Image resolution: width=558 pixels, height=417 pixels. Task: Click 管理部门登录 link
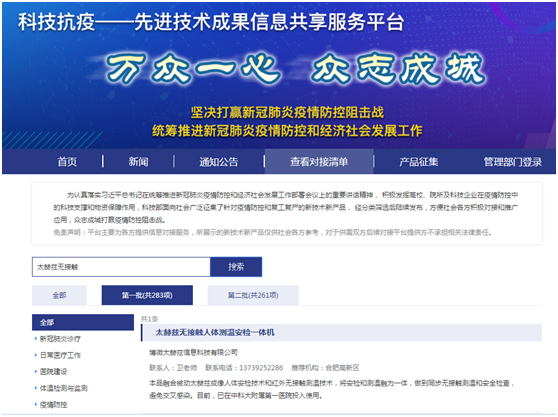[512, 162]
